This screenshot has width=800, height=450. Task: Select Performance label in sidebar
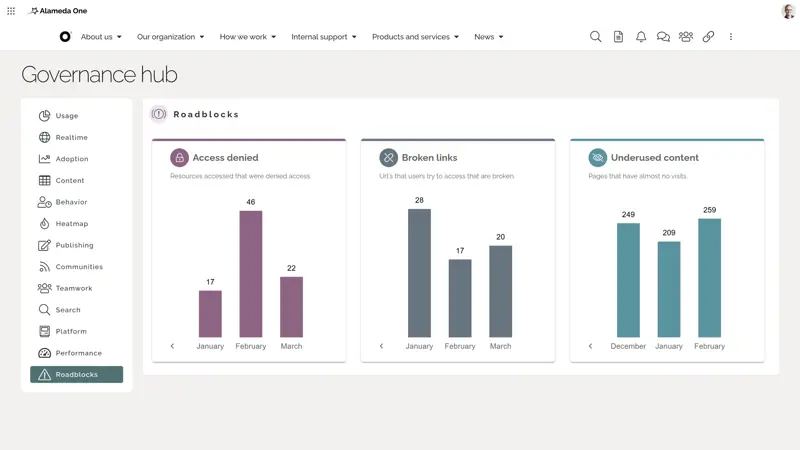click(79, 353)
